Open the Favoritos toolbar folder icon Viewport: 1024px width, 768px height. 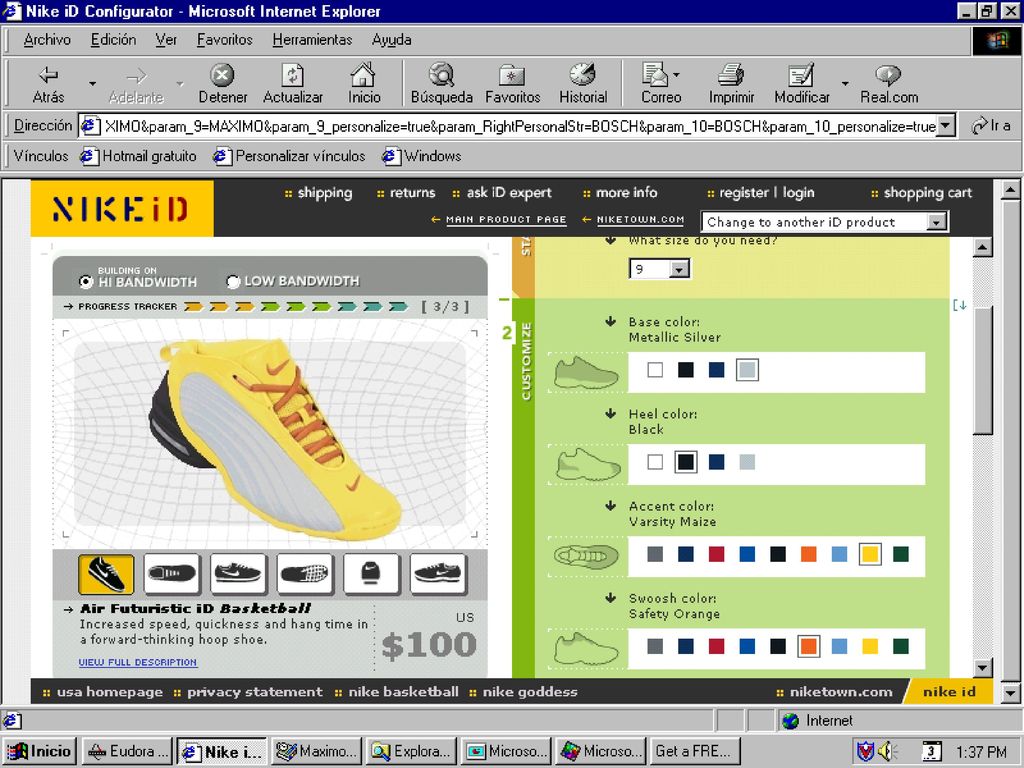point(512,75)
